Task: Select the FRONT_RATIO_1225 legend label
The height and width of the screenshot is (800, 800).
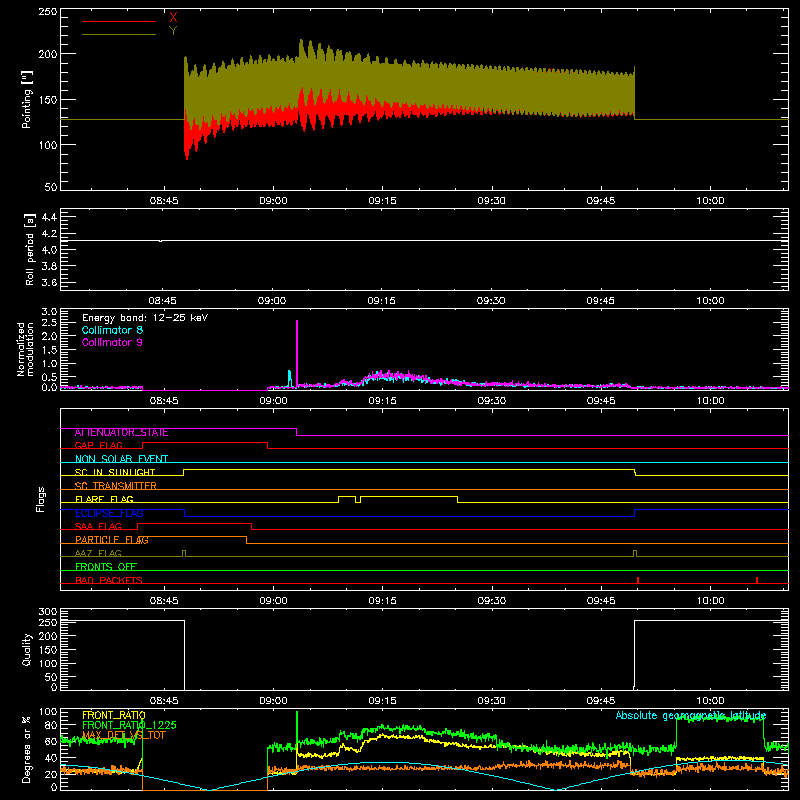Action: pos(130,725)
